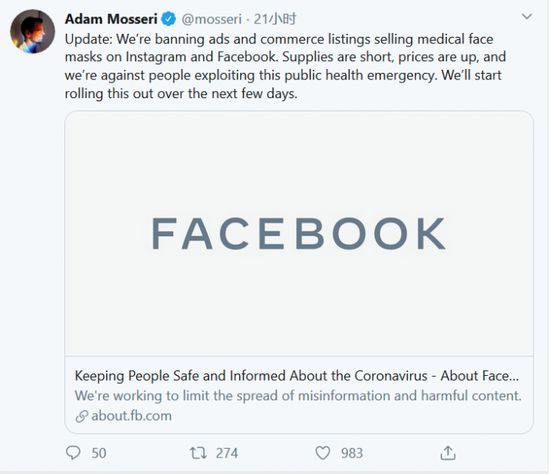The width and height of the screenshot is (550, 474).
Task: Open the @mosseri handle link
Action: coord(211,19)
